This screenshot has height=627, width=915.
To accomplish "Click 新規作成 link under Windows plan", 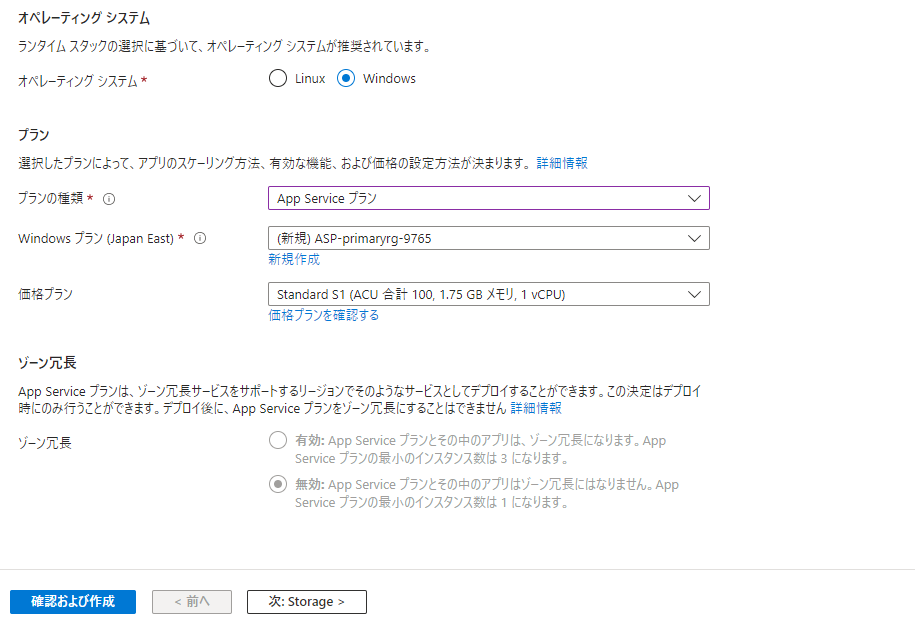I will click(294, 259).
